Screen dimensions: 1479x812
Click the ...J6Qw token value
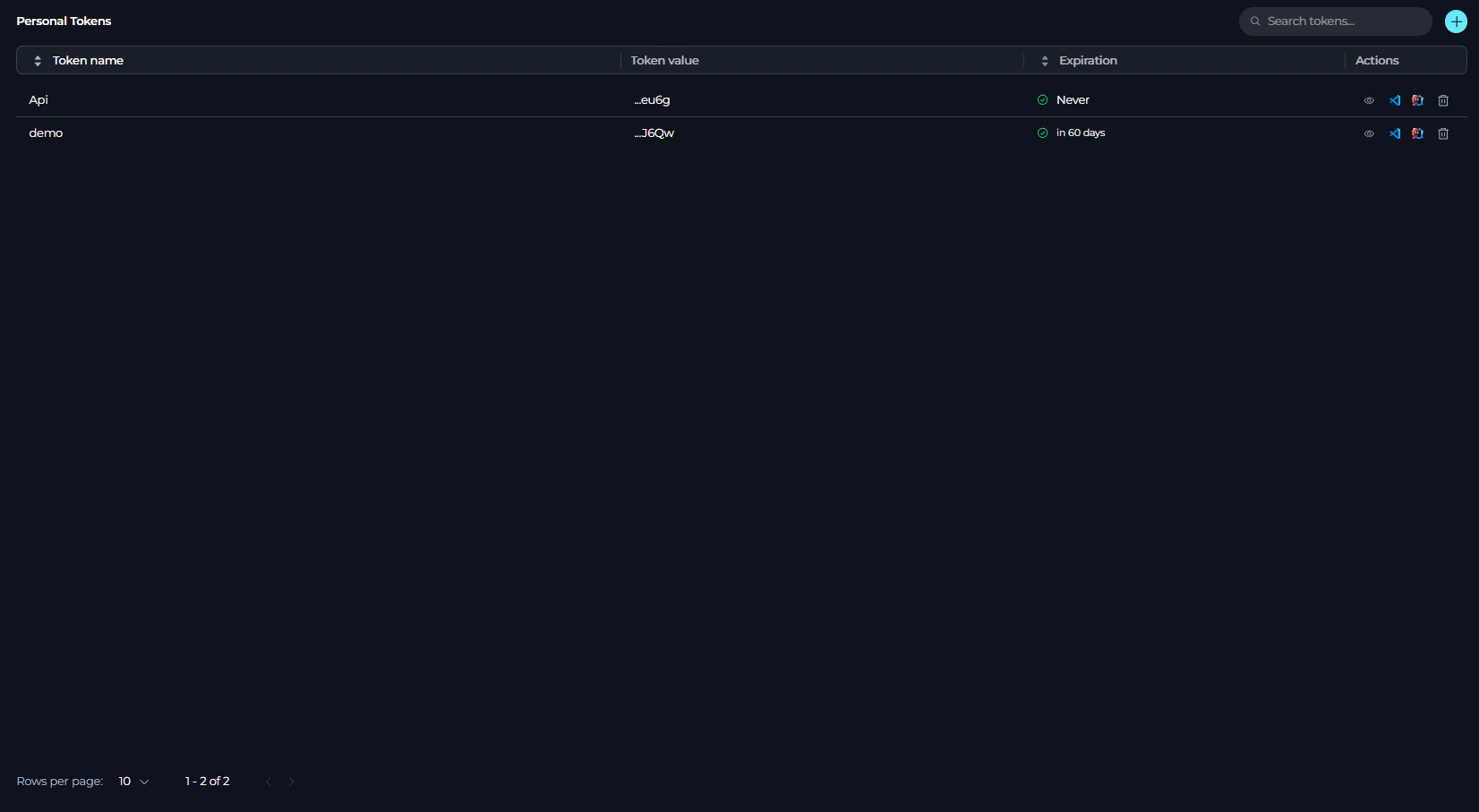click(x=654, y=133)
